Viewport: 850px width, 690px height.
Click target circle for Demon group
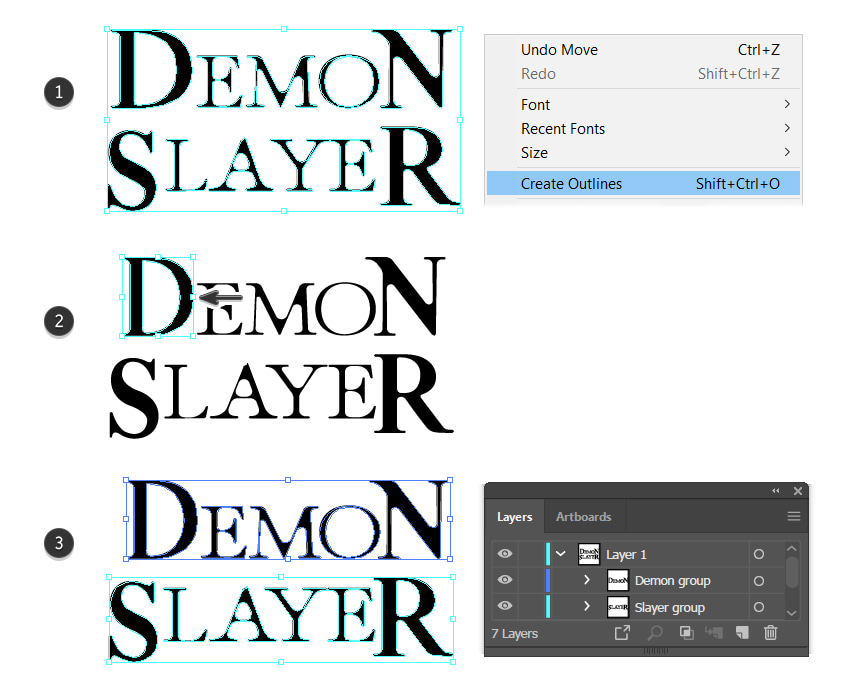coord(759,581)
